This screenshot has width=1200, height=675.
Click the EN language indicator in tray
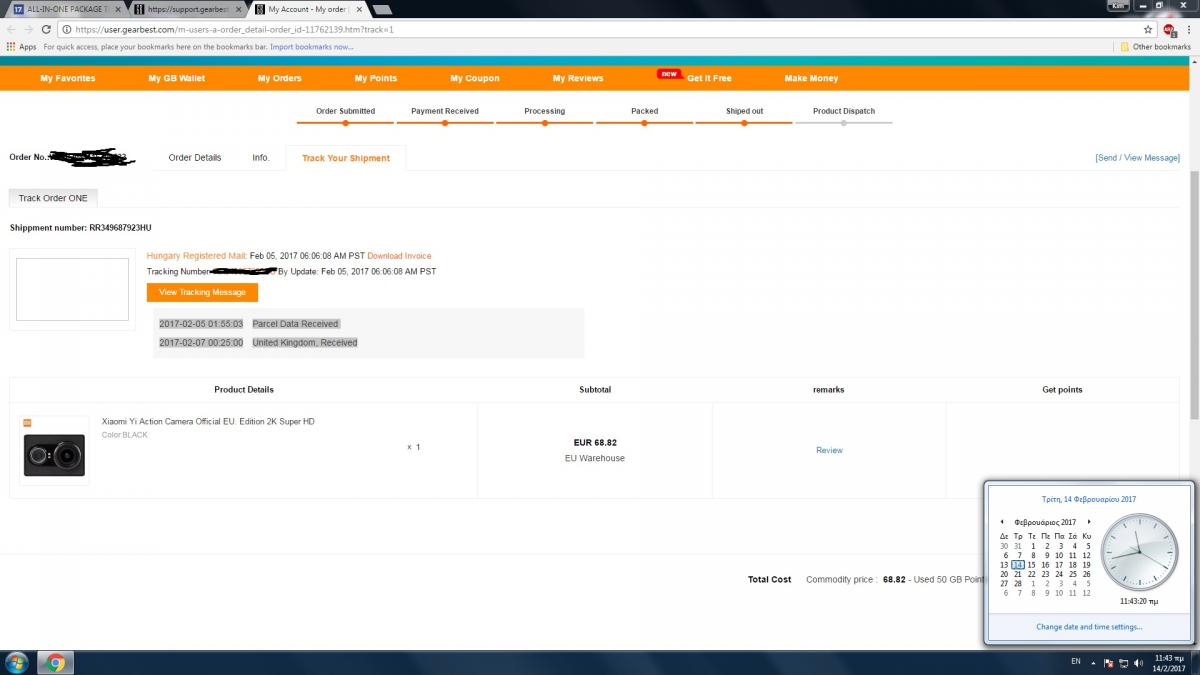pos(1076,662)
